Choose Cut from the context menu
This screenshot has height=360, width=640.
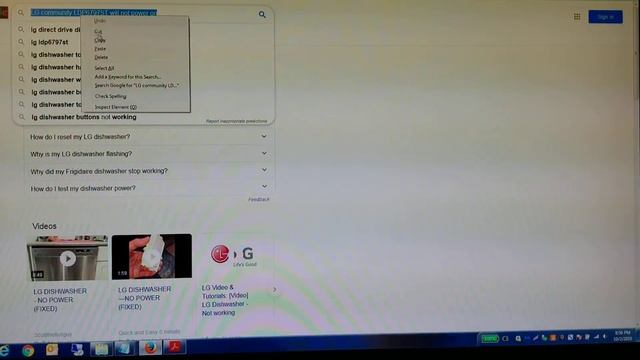pyautogui.click(x=98, y=31)
